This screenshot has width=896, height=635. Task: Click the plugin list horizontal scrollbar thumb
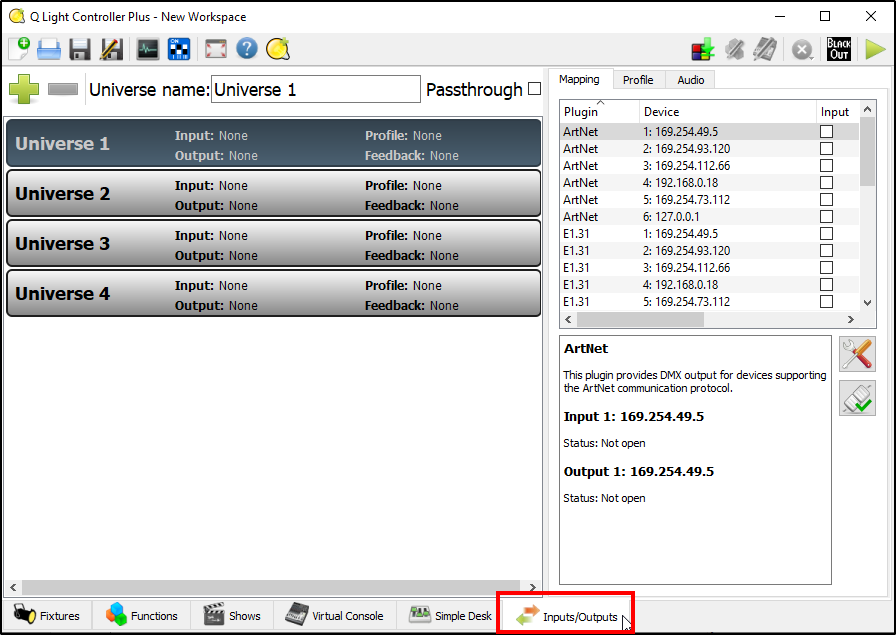(x=641, y=320)
